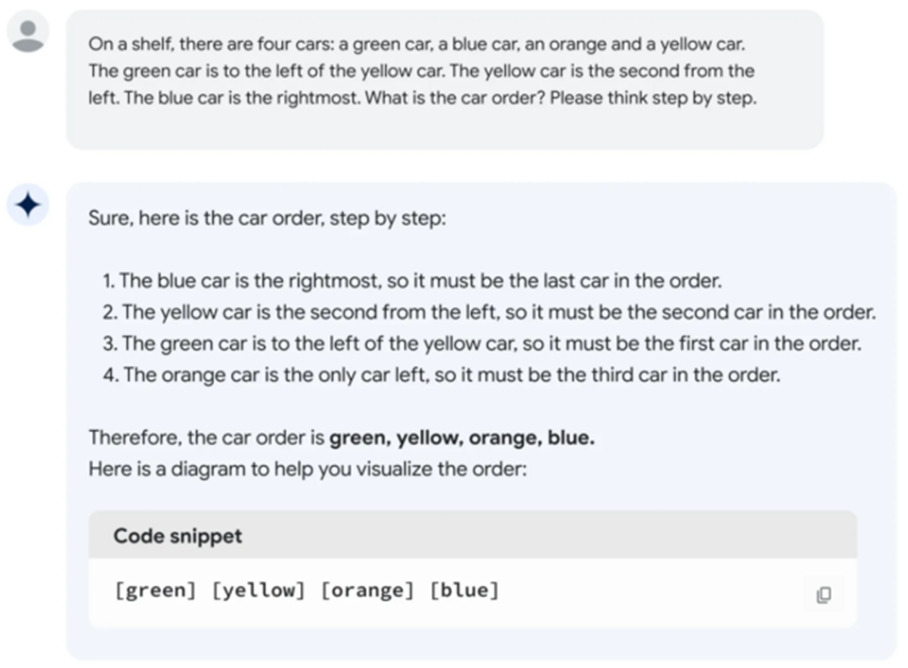Click the bold "green, yellow, orange, blue." answer
This screenshot has height=668, width=908.
tap(461, 438)
